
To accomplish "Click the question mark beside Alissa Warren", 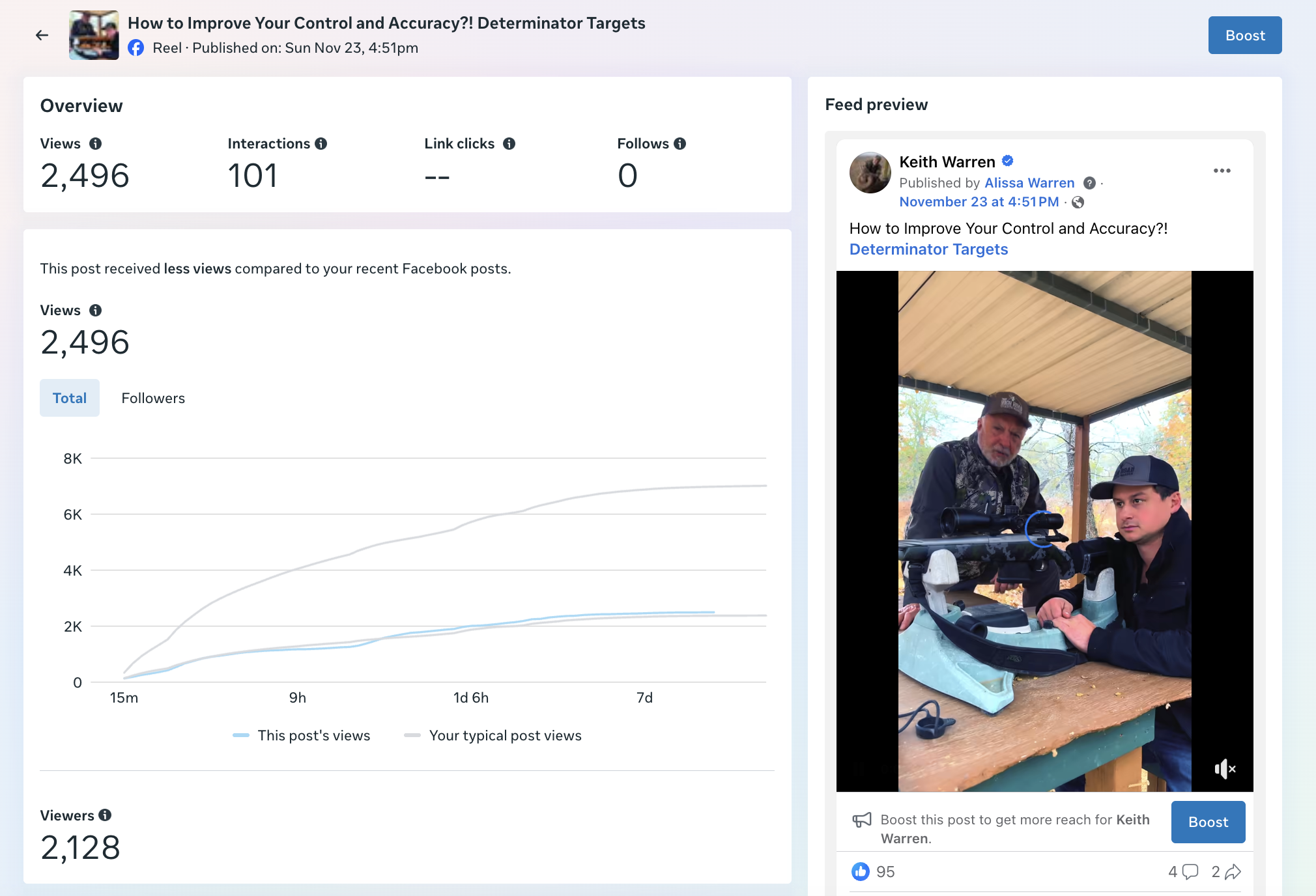I will [1089, 183].
